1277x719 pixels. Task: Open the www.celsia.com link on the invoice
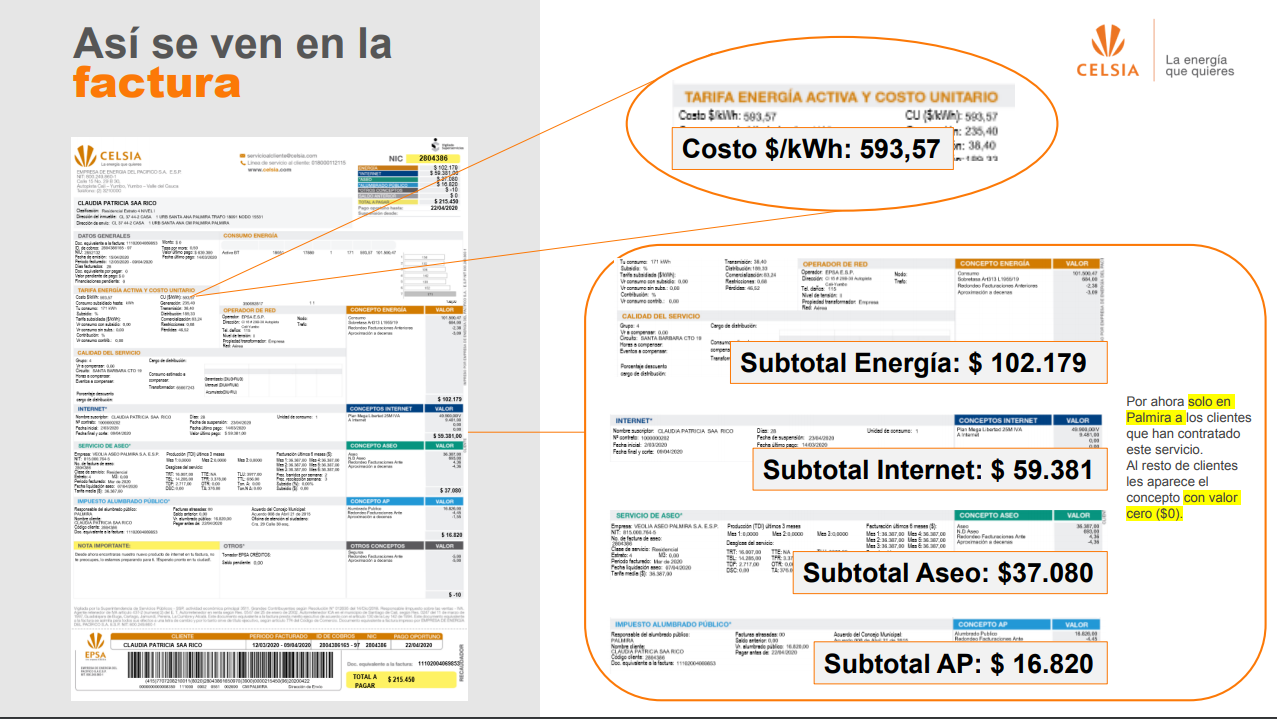(270, 170)
